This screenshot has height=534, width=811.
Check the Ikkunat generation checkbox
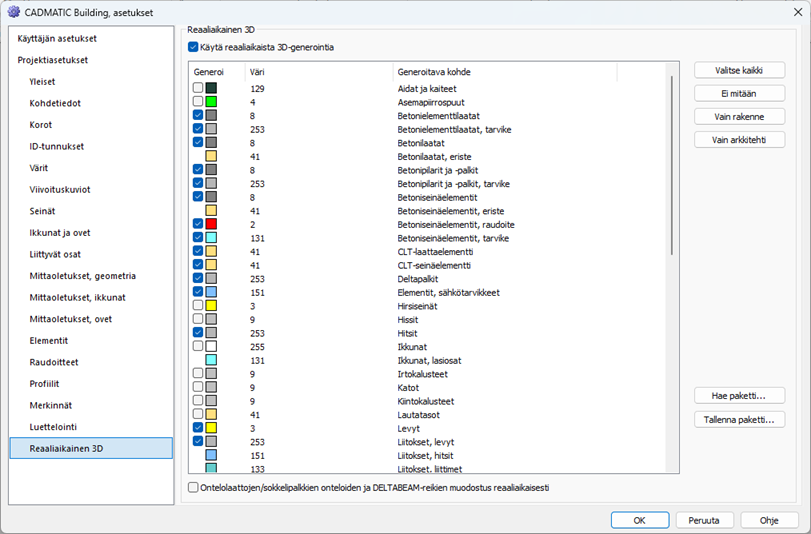(x=198, y=346)
